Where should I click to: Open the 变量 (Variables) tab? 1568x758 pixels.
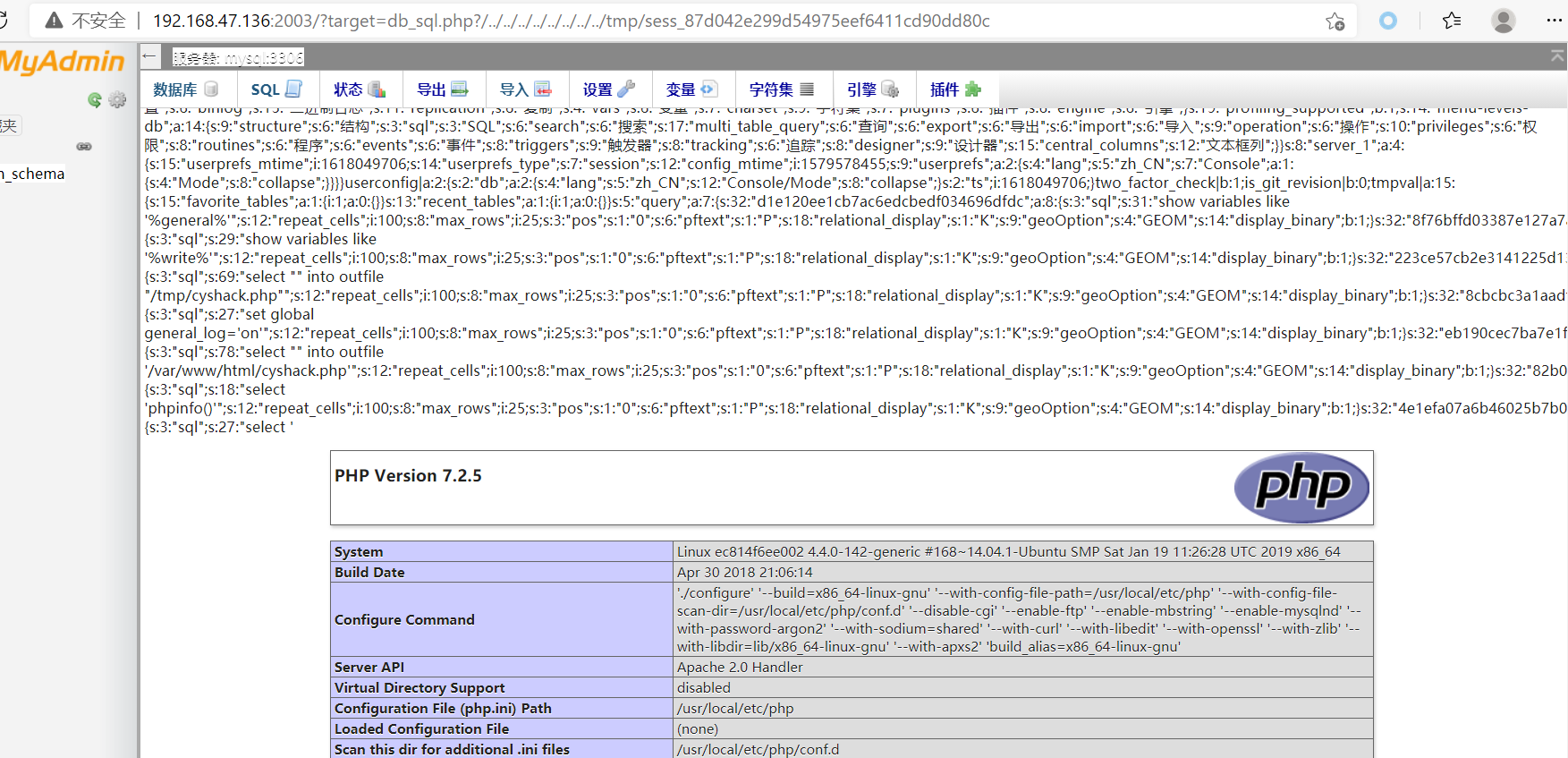click(693, 89)
